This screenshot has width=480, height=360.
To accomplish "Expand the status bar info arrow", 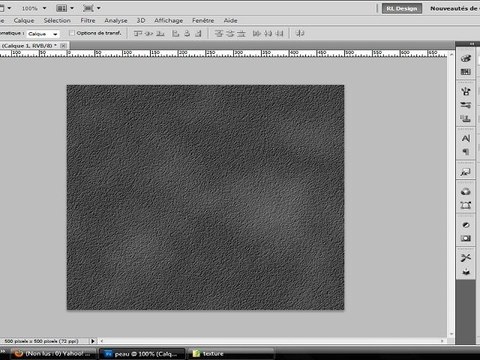I will [93, 341].
